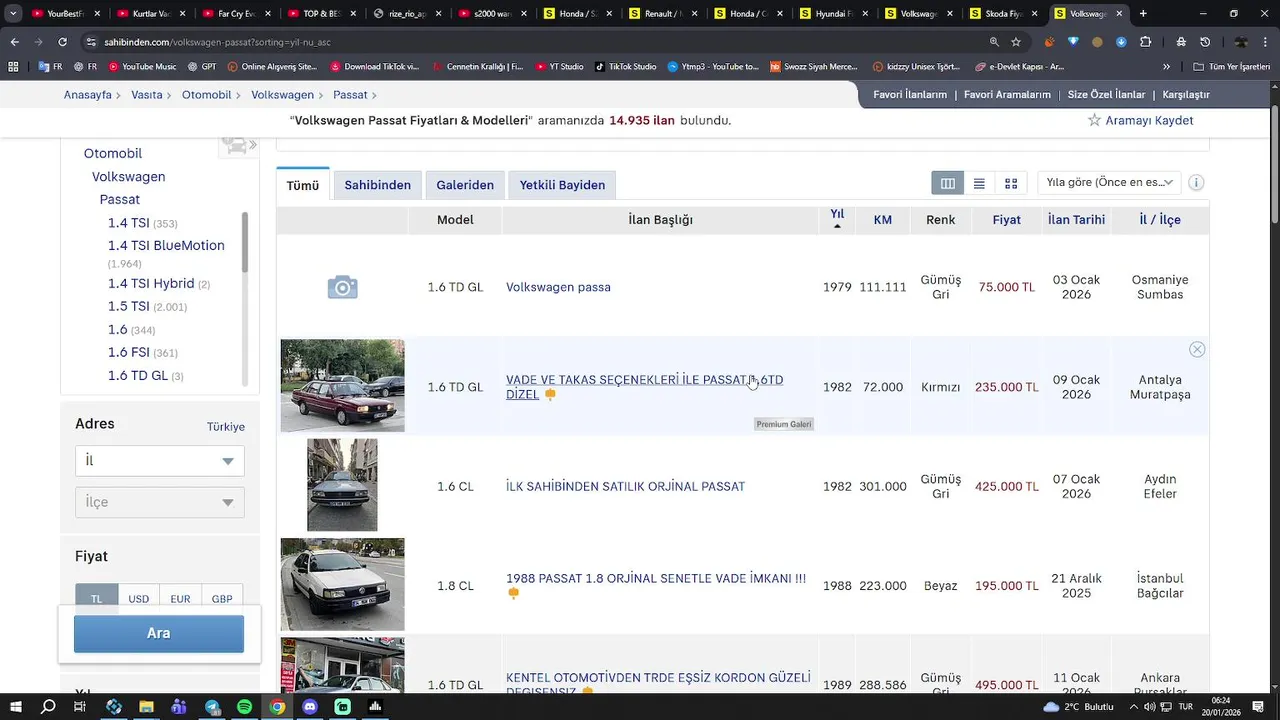Open new browser tab with plus icon

1143,14
